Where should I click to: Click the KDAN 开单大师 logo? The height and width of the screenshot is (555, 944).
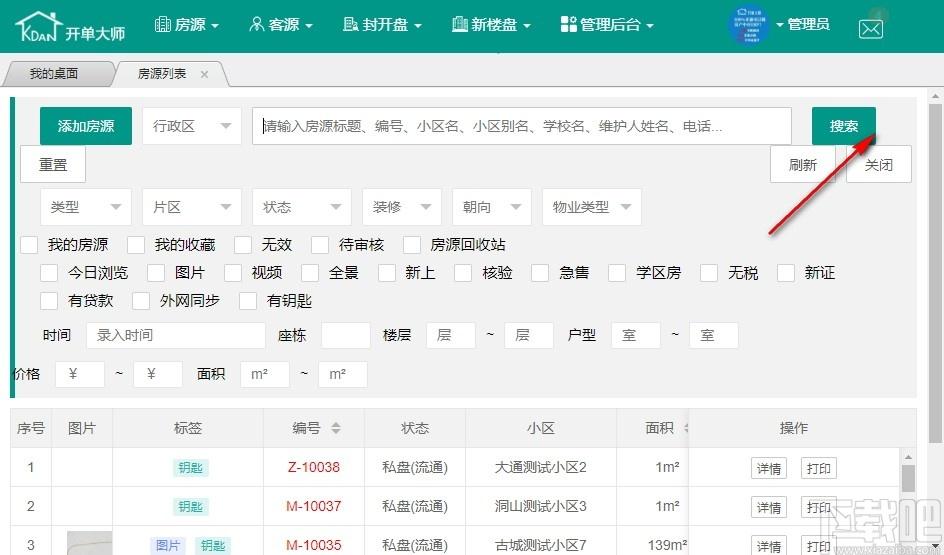coord(70,27)
